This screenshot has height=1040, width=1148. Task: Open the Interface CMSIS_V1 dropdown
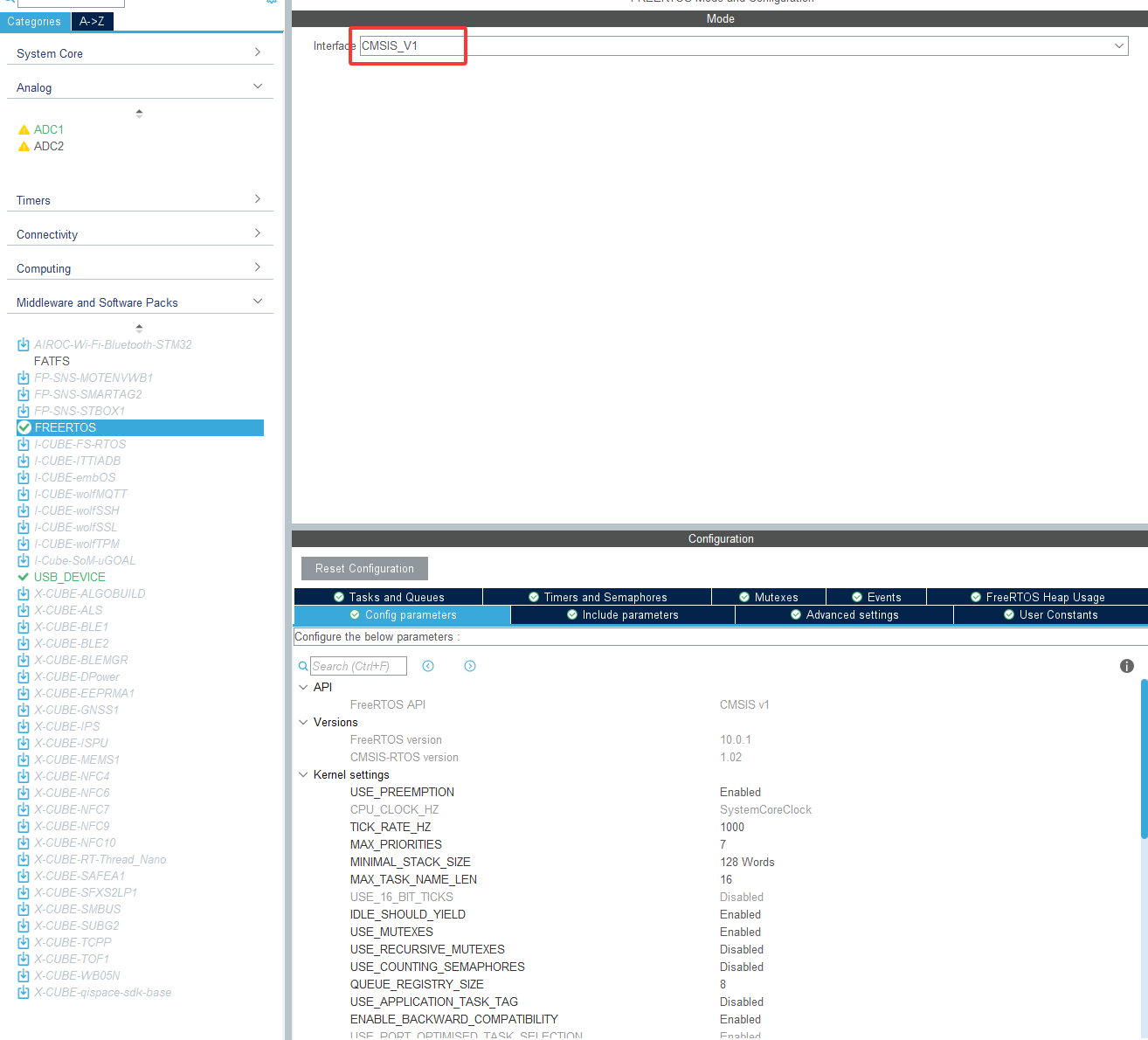coord(1118,45)
